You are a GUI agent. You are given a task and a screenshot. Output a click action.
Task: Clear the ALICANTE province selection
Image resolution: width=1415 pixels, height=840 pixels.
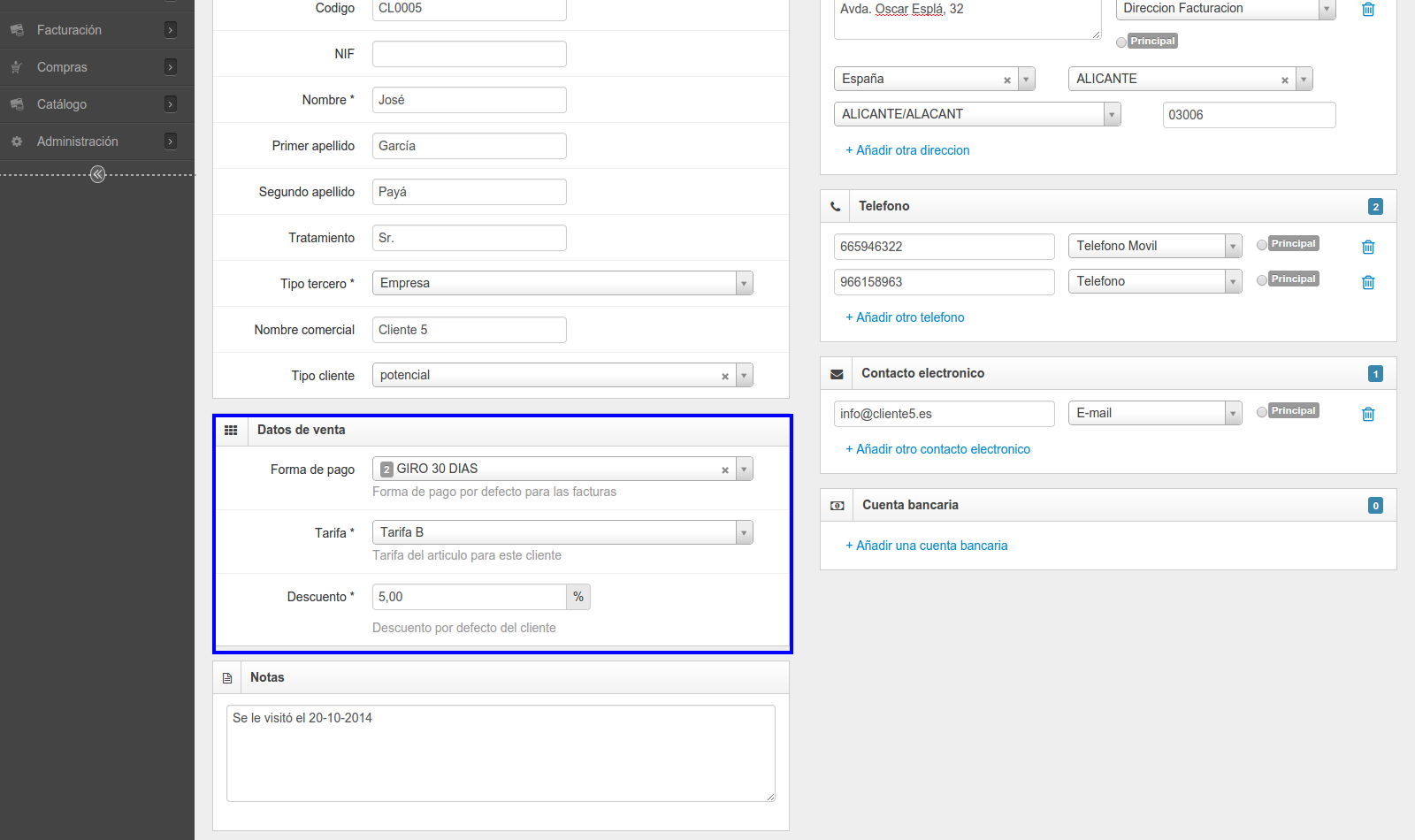[1285, 80]
